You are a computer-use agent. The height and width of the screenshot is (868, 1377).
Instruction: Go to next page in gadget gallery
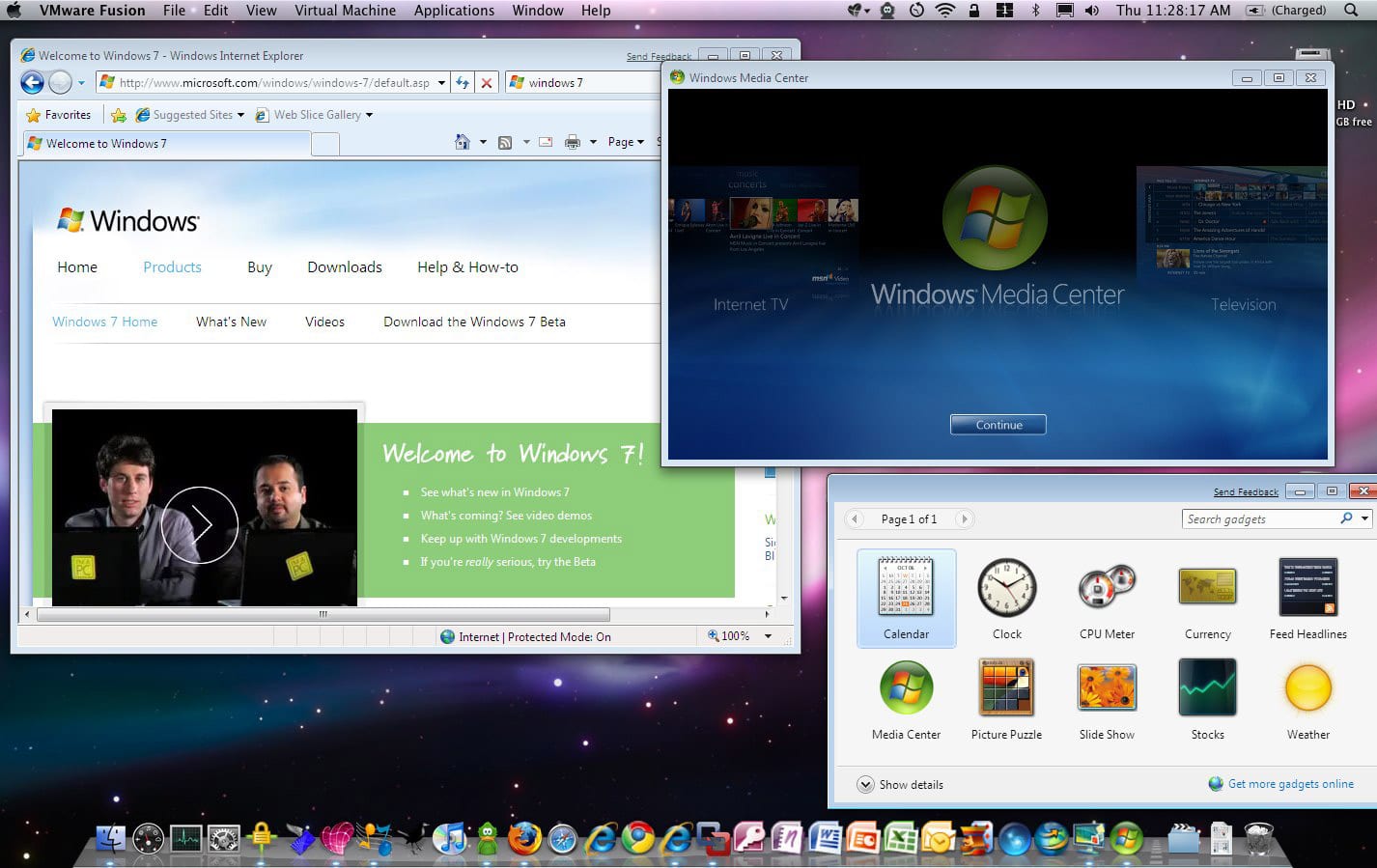963,518
